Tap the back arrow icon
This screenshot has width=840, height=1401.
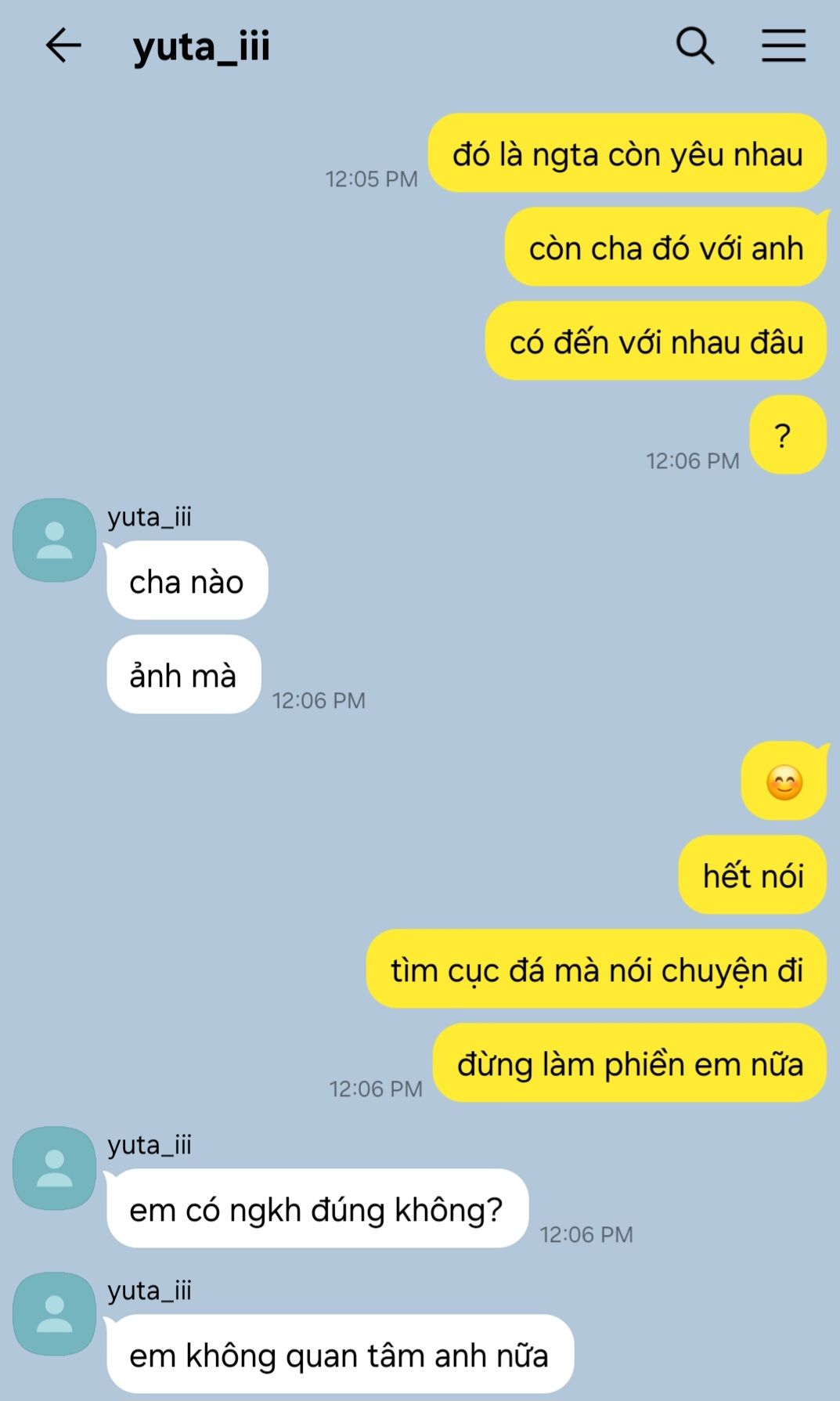pyautogui.click(x=63, y=45)
